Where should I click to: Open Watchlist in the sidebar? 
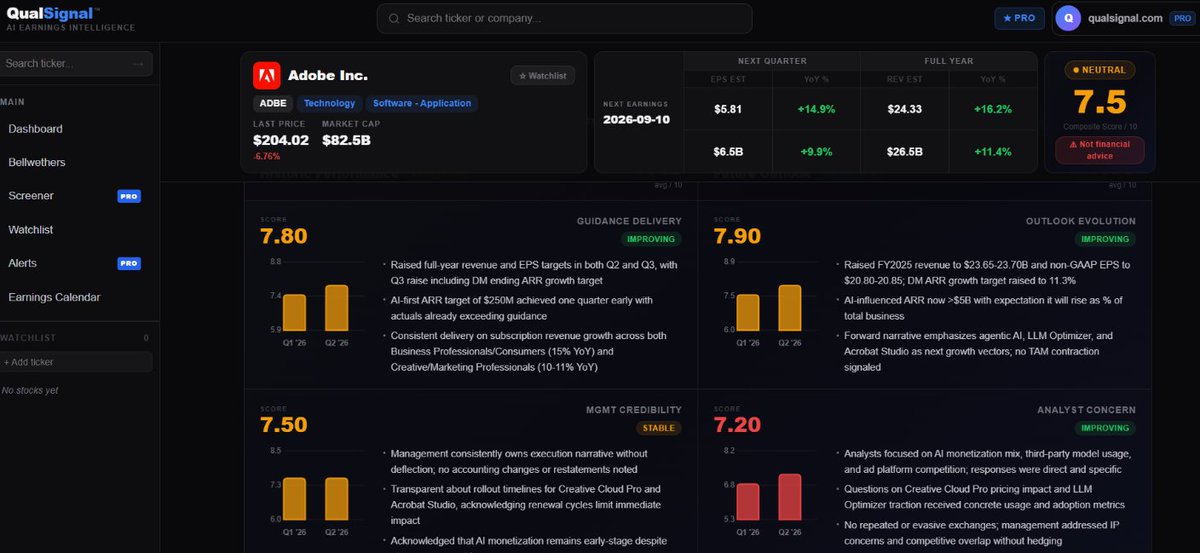click(31, 230)
